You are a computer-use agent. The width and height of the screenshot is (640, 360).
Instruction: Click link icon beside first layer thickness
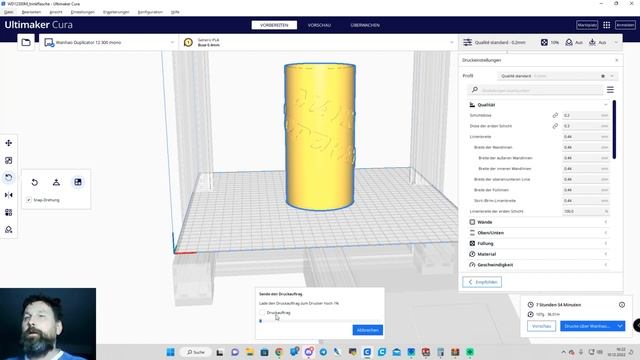(555, 126)
